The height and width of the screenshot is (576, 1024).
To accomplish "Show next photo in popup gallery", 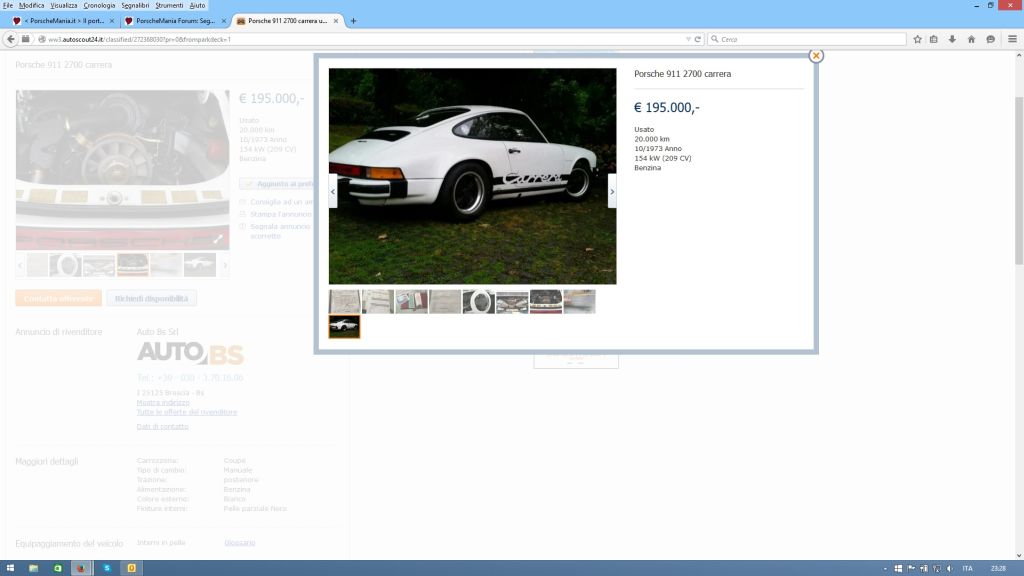I will coord(612,191).
